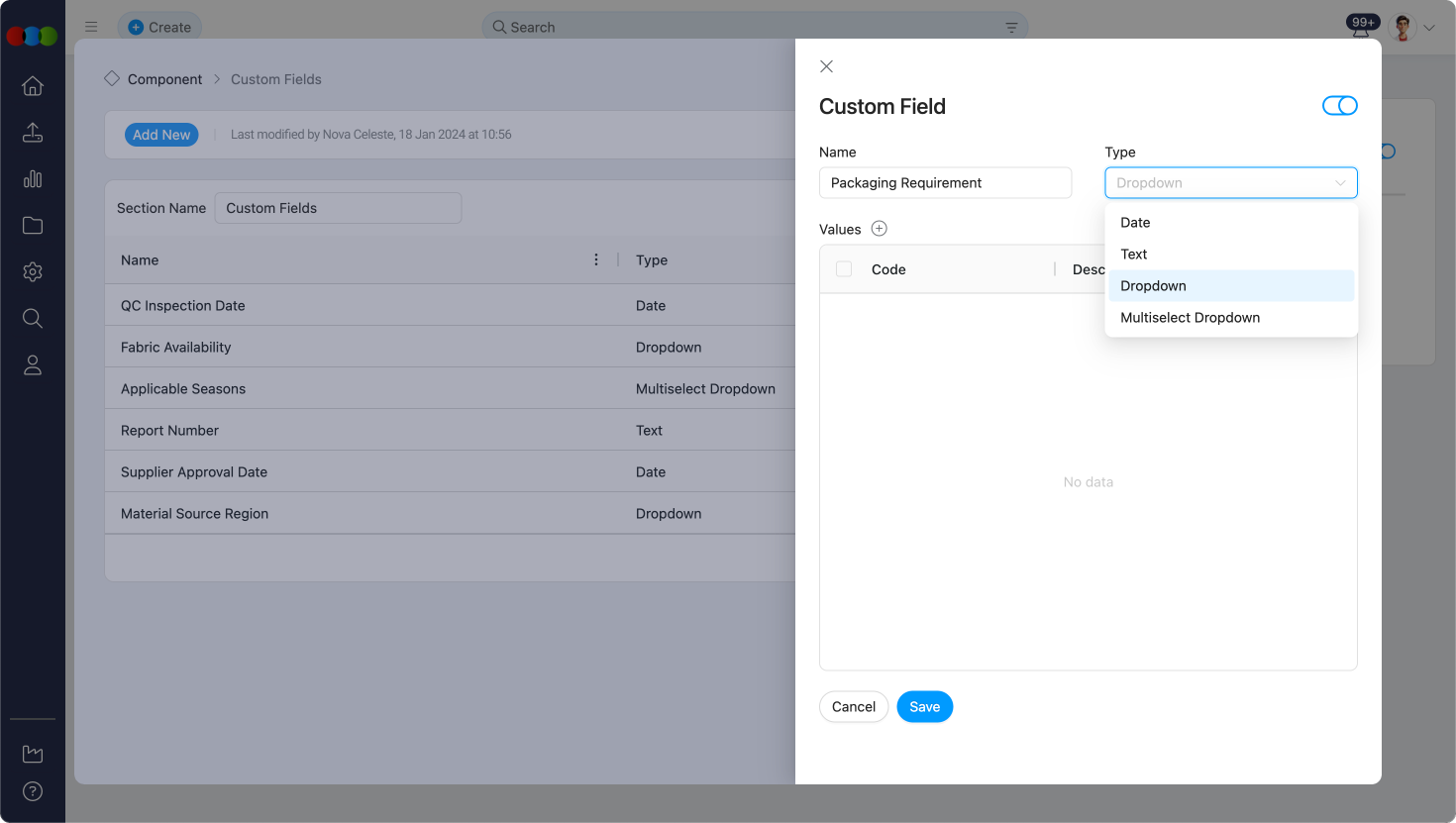
Task: Open the bar chart analytics icon
Action: pyautogui.click(x=33, y=179)
